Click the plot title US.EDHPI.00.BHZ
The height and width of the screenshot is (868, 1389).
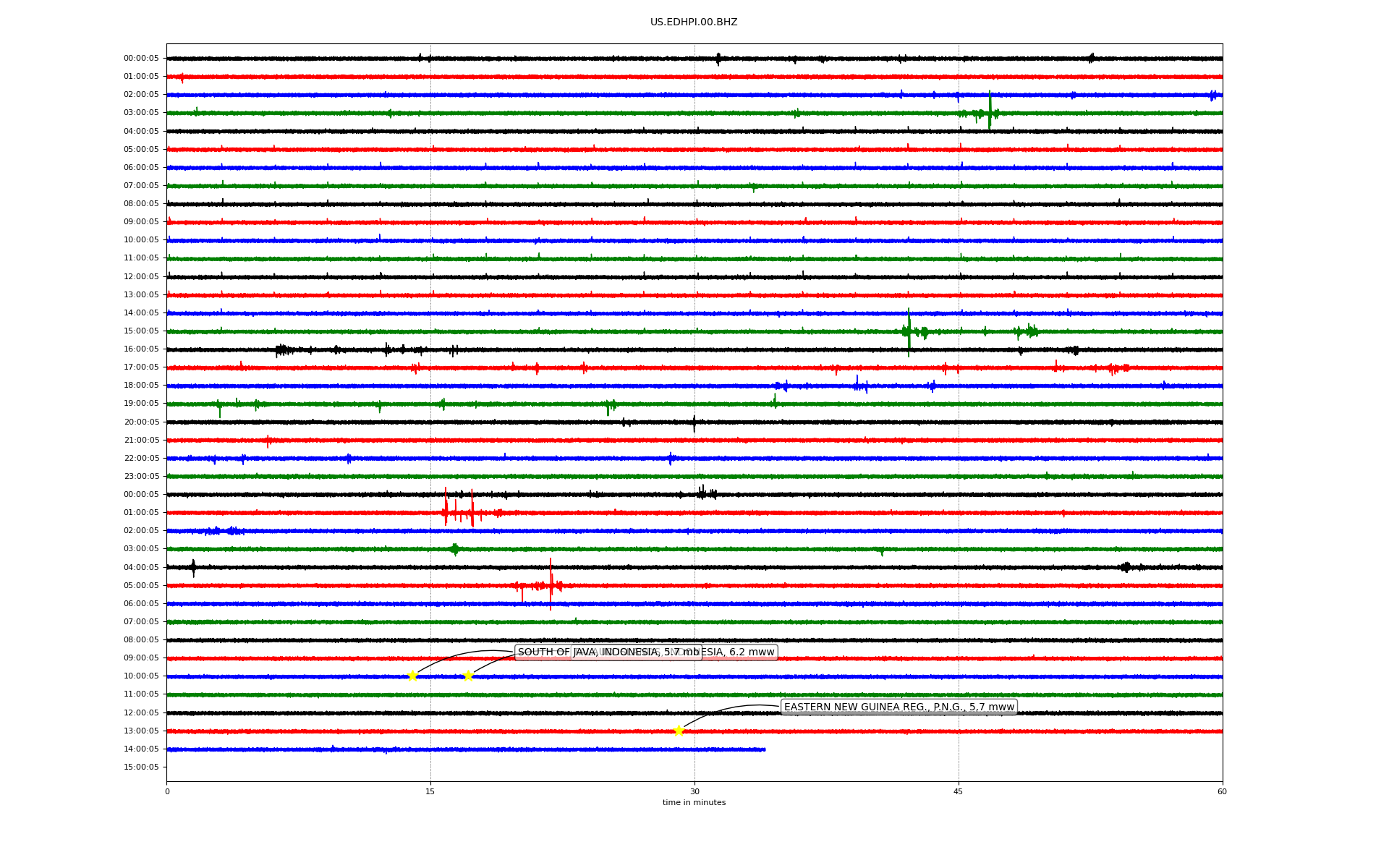coord(694,22)
